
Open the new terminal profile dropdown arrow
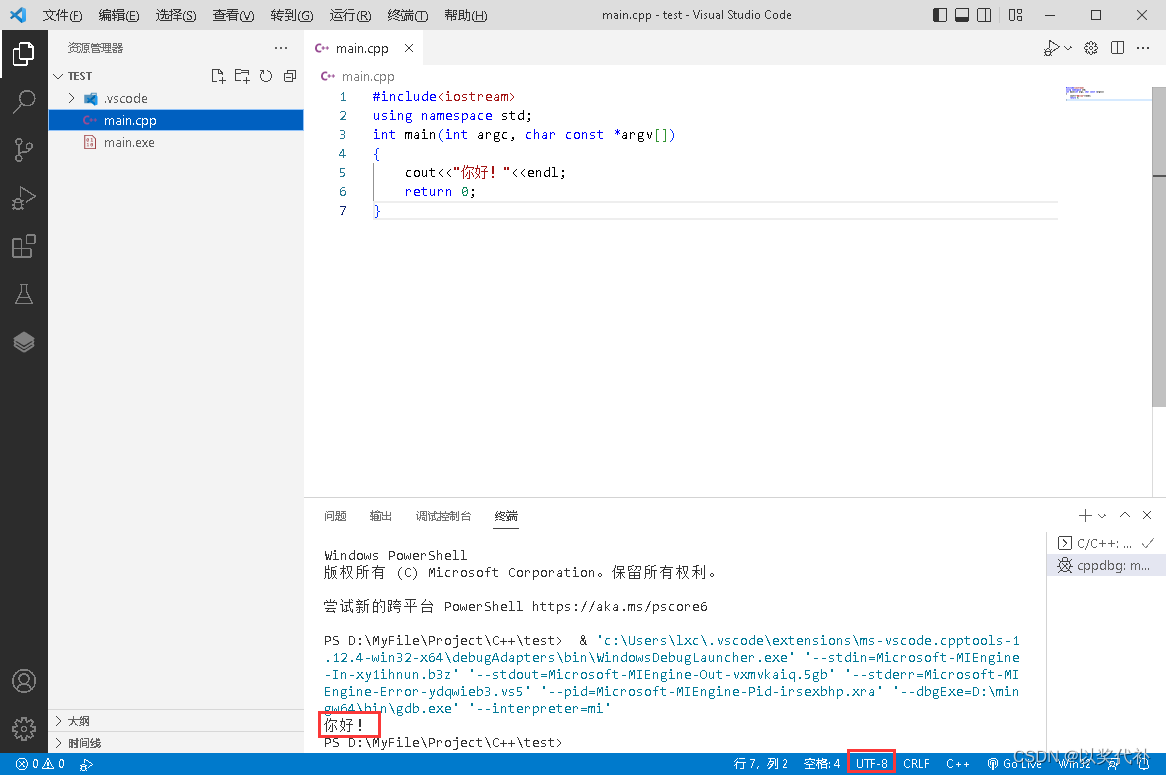1102,515
